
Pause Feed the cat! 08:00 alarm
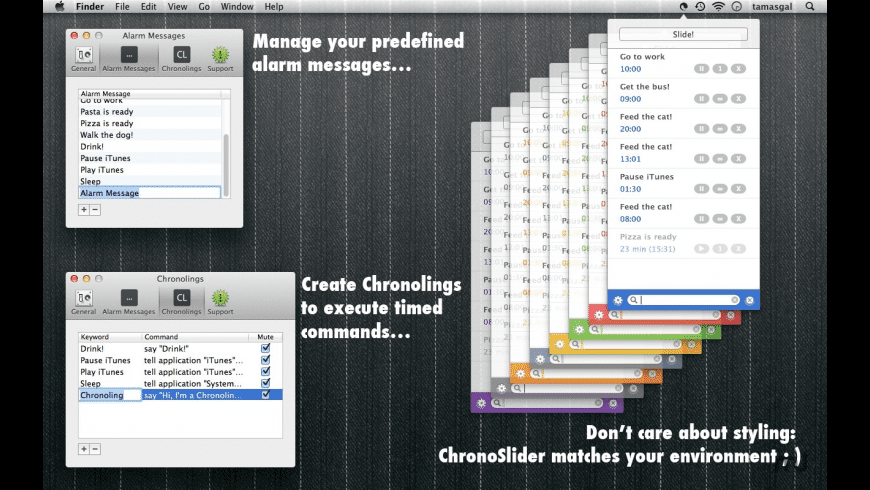point(701,219)
